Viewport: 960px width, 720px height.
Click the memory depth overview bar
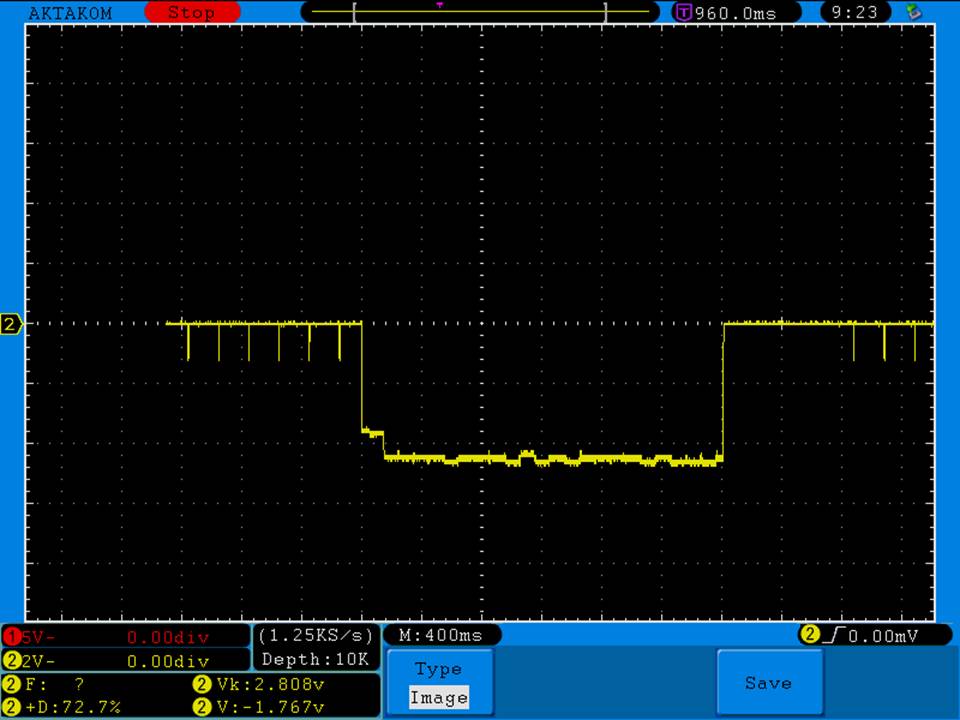(480, 12)
